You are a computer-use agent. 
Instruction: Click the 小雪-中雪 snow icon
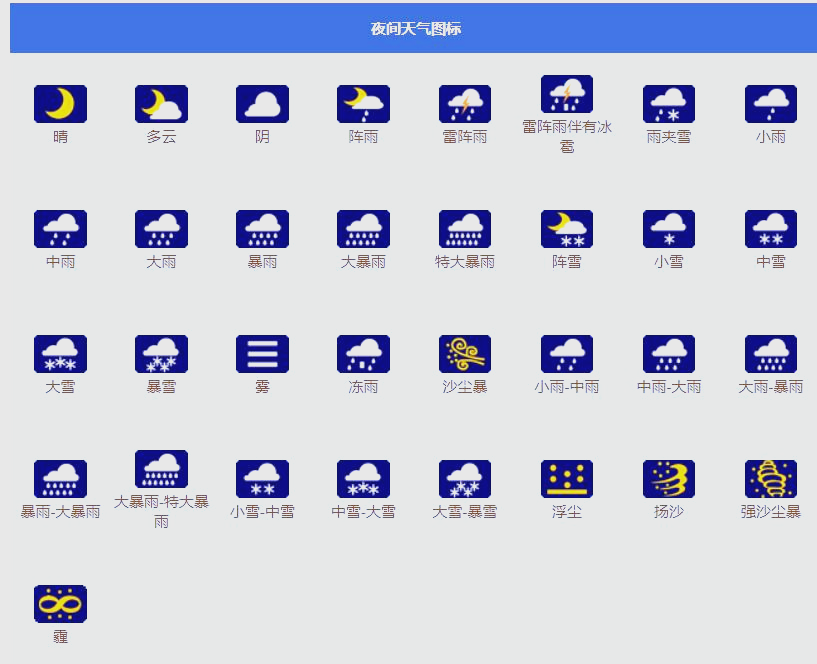click(x=263, y=479)
